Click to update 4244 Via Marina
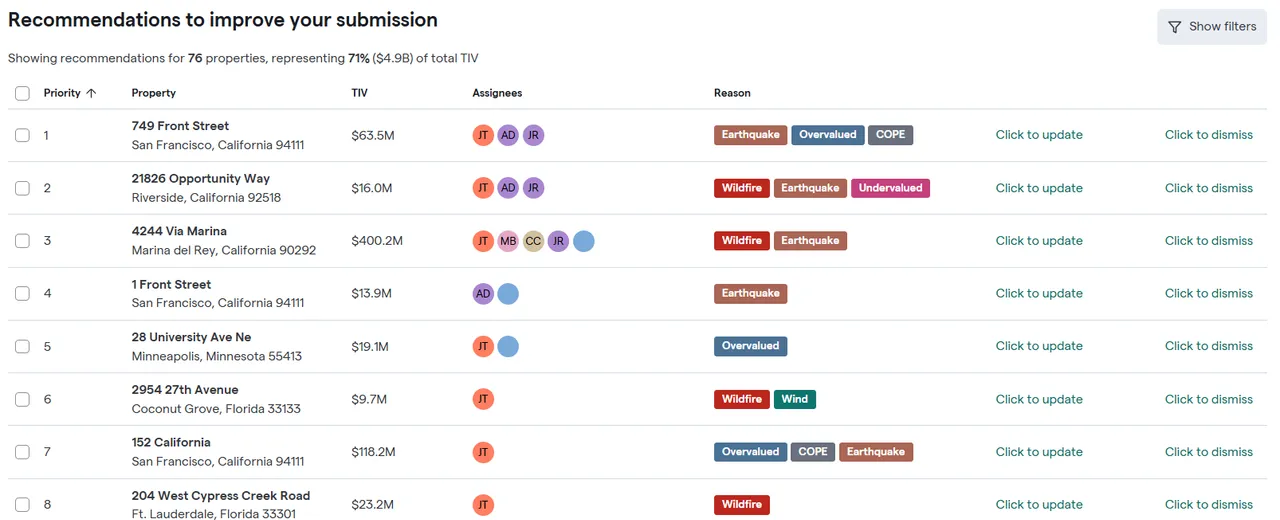Viewport: 1280px width, 520px height. pyautogui.click(x=1039, y=241)
